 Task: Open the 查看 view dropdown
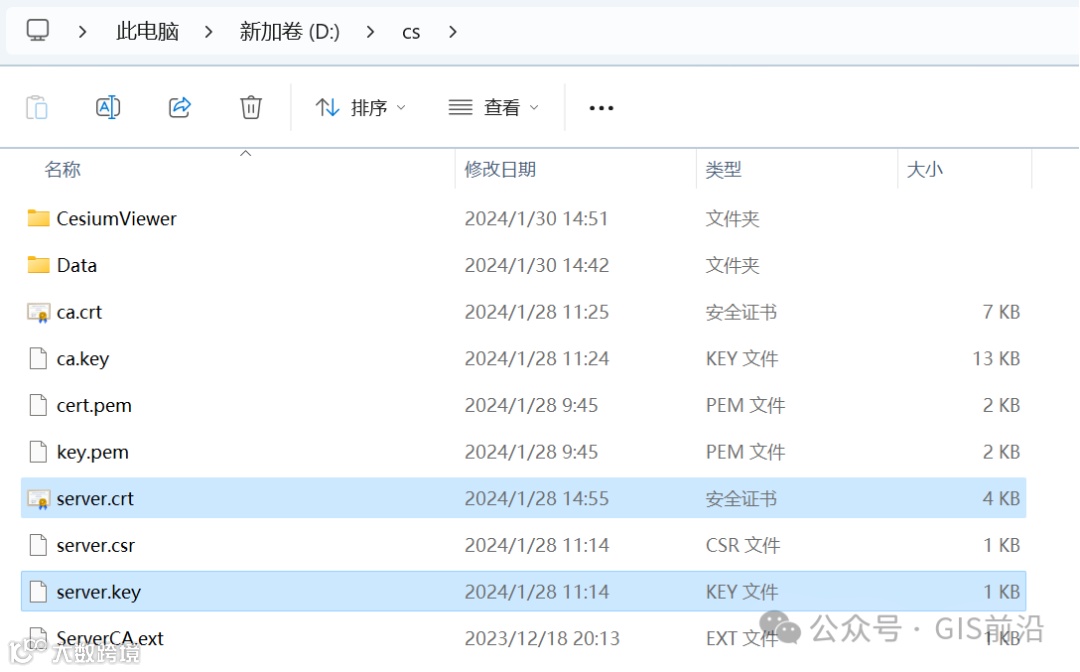(493, 107)
